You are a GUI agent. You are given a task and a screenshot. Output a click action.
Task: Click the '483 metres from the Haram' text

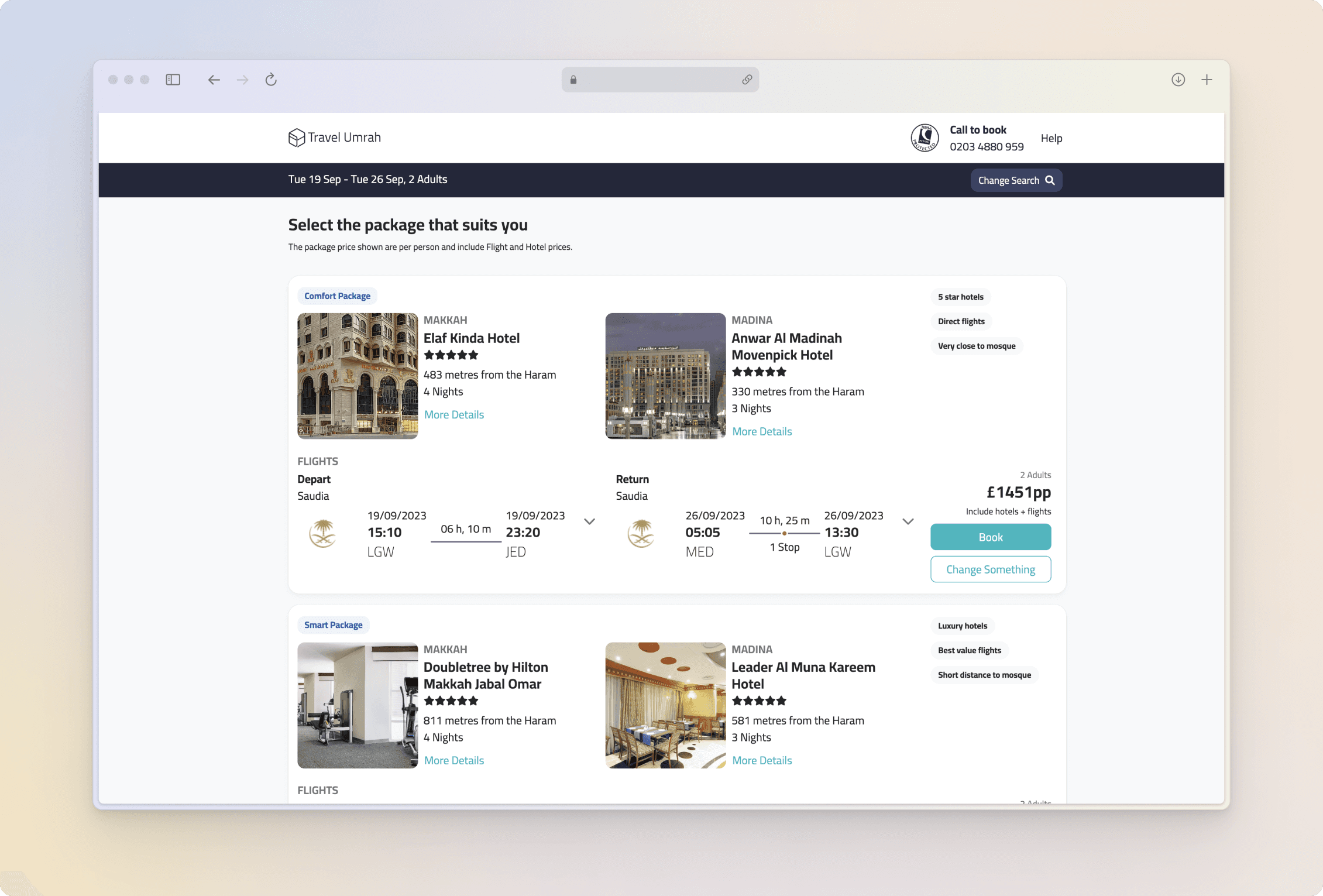(x=490, y=375)
